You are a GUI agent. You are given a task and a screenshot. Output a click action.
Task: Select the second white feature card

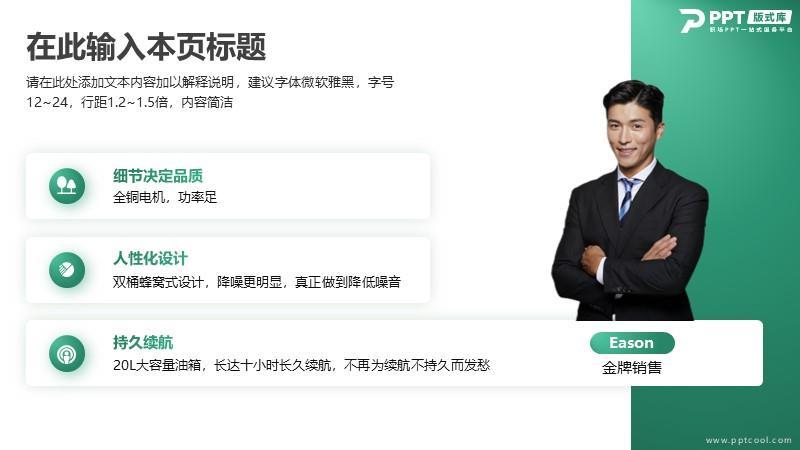(228, 270)
